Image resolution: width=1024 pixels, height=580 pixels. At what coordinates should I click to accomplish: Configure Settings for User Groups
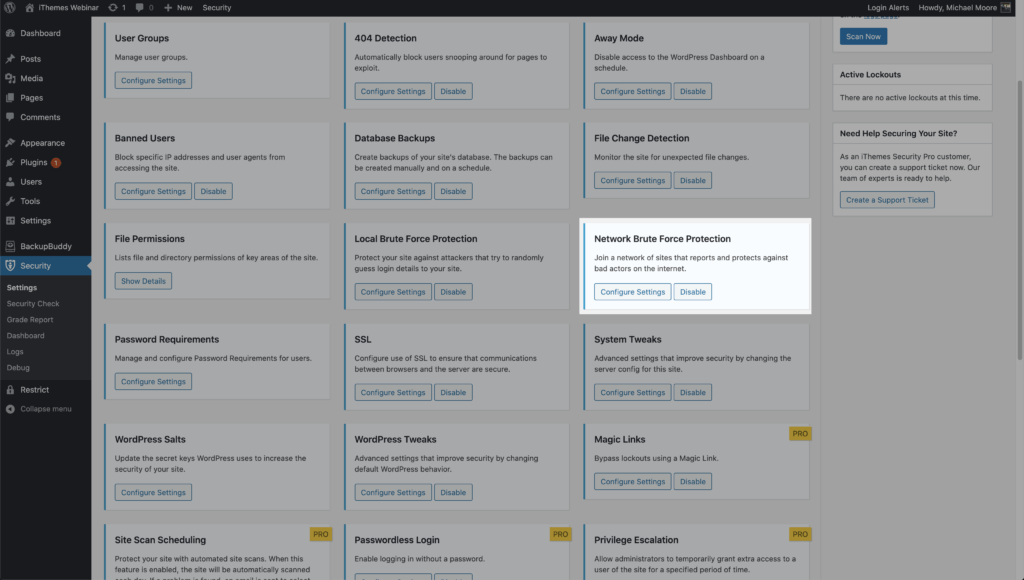click(153, 80)
